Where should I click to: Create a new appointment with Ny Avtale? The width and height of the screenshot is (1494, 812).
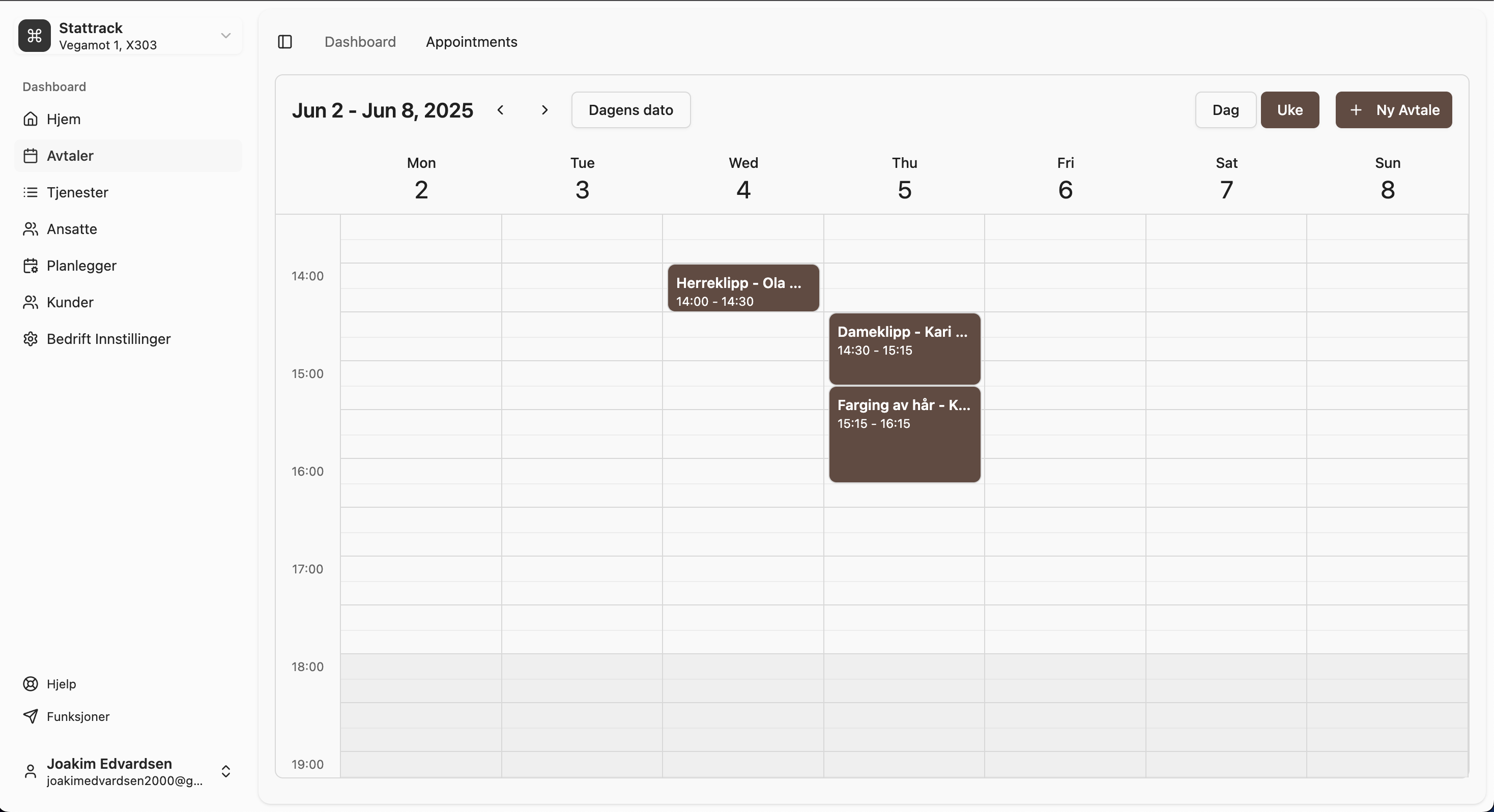pos(1393,110)
